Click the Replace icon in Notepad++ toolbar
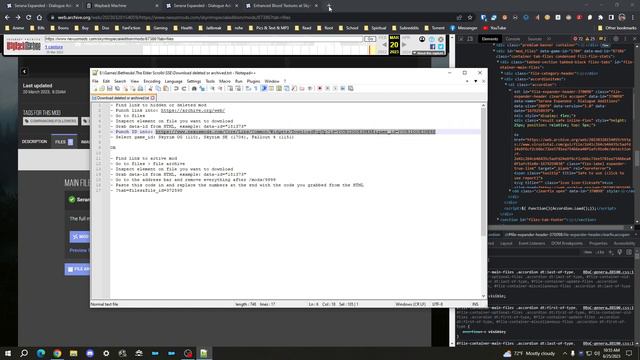 tap(202, 88)
